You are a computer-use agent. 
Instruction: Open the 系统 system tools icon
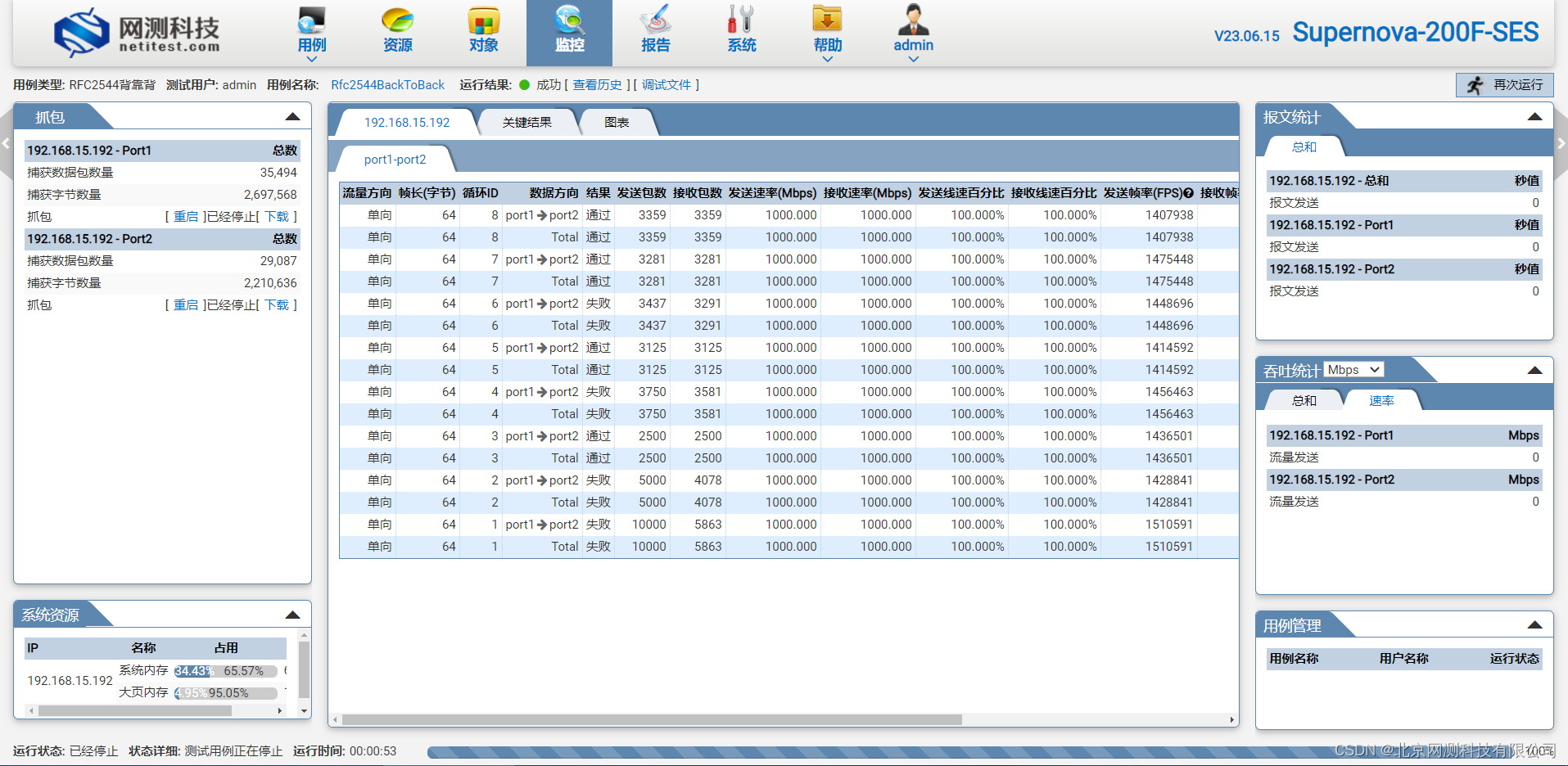click(x=741, y=20)
